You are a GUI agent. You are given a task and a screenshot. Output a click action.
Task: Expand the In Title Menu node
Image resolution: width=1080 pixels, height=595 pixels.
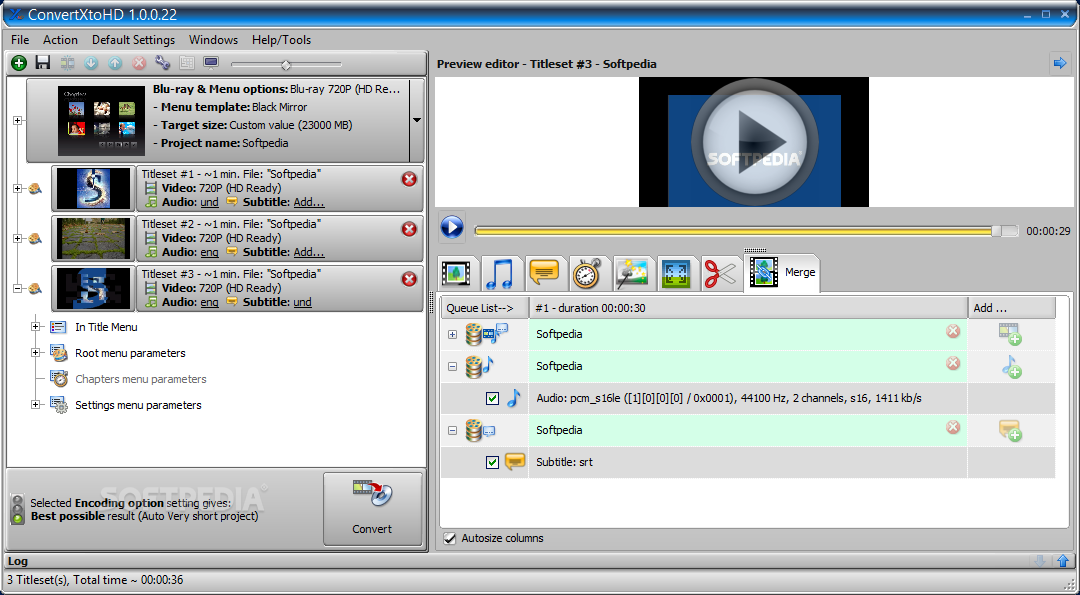point(35,327)
